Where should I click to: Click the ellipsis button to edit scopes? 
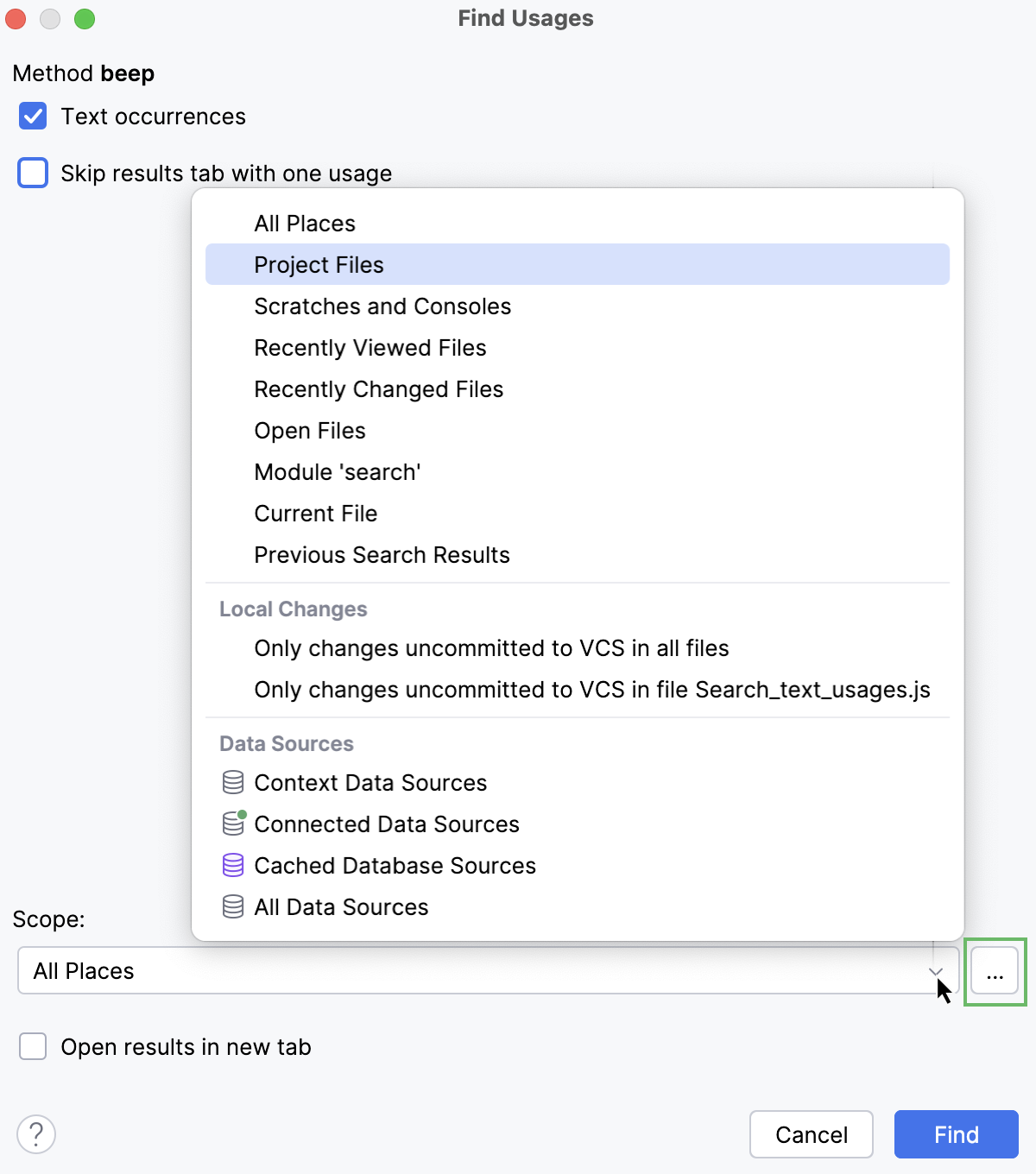pos(995,971)
